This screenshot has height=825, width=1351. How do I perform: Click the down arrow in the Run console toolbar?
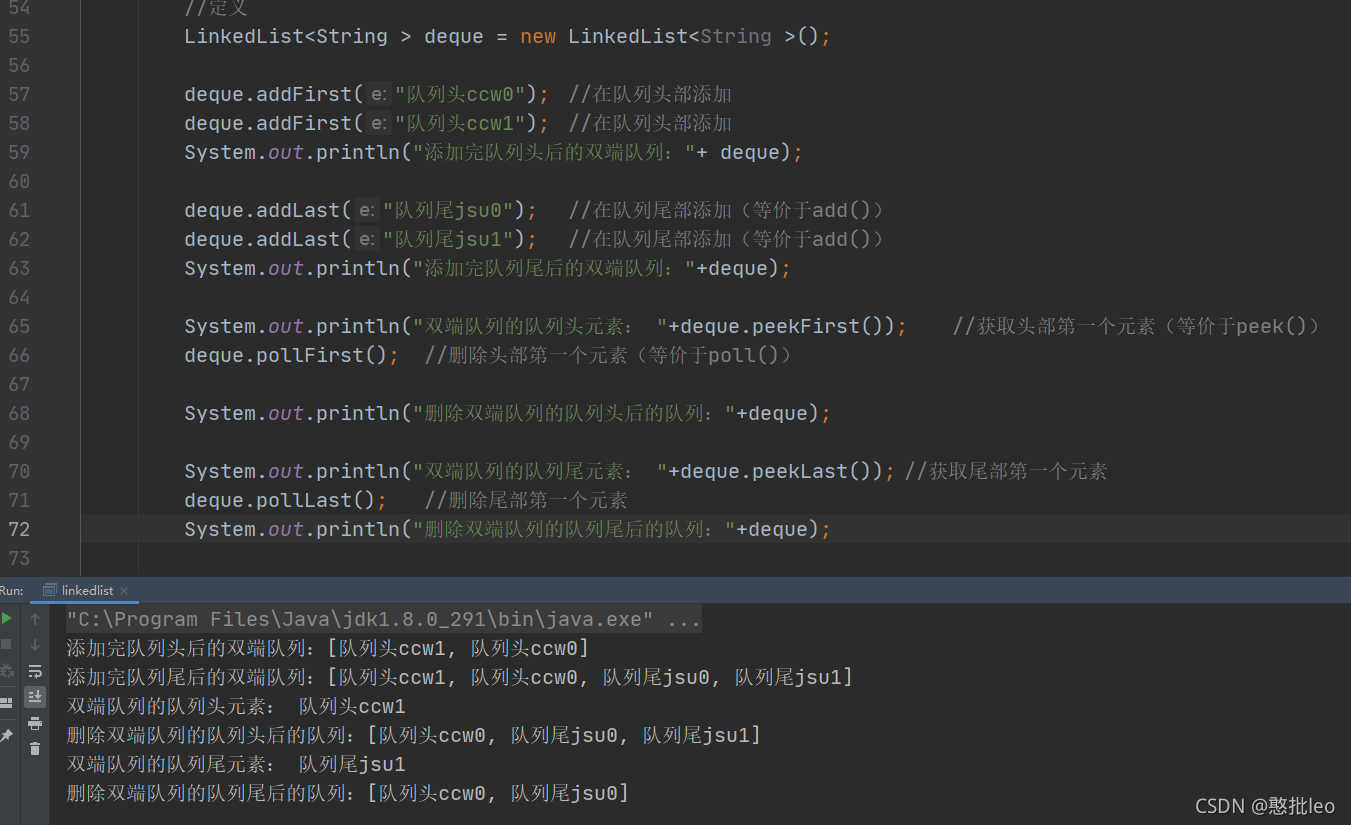point(35,645)
